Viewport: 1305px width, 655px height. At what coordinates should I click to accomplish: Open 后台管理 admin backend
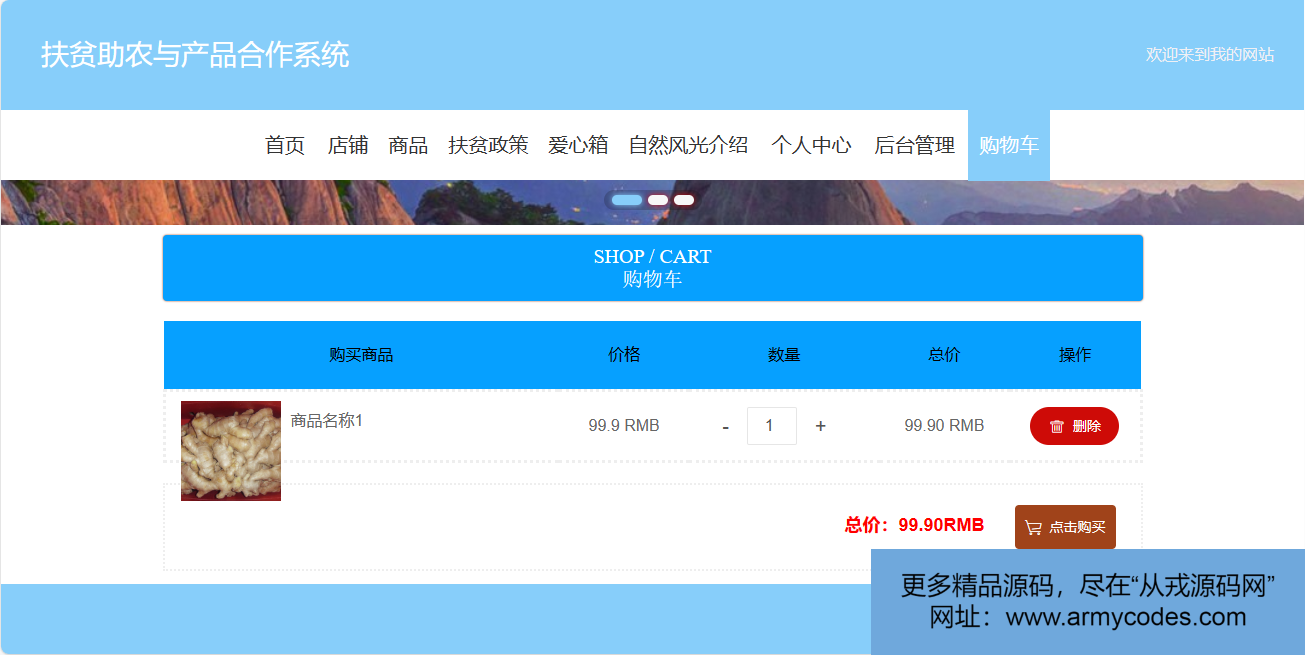[915, 145]
